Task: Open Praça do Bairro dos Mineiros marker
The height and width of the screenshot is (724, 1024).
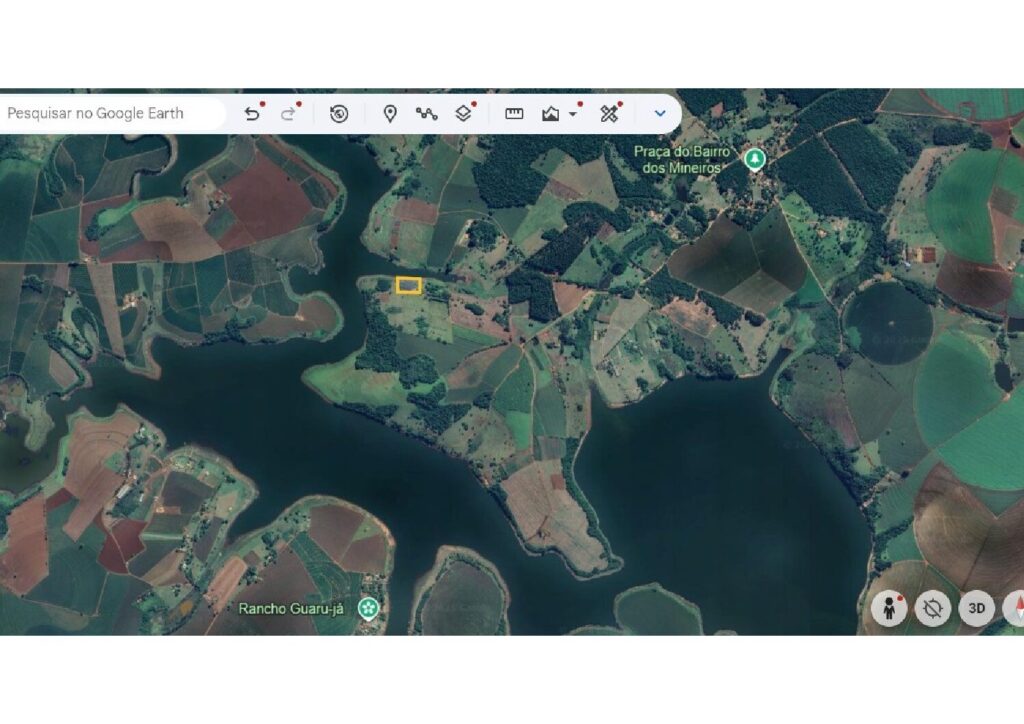Action: point(755,159)
